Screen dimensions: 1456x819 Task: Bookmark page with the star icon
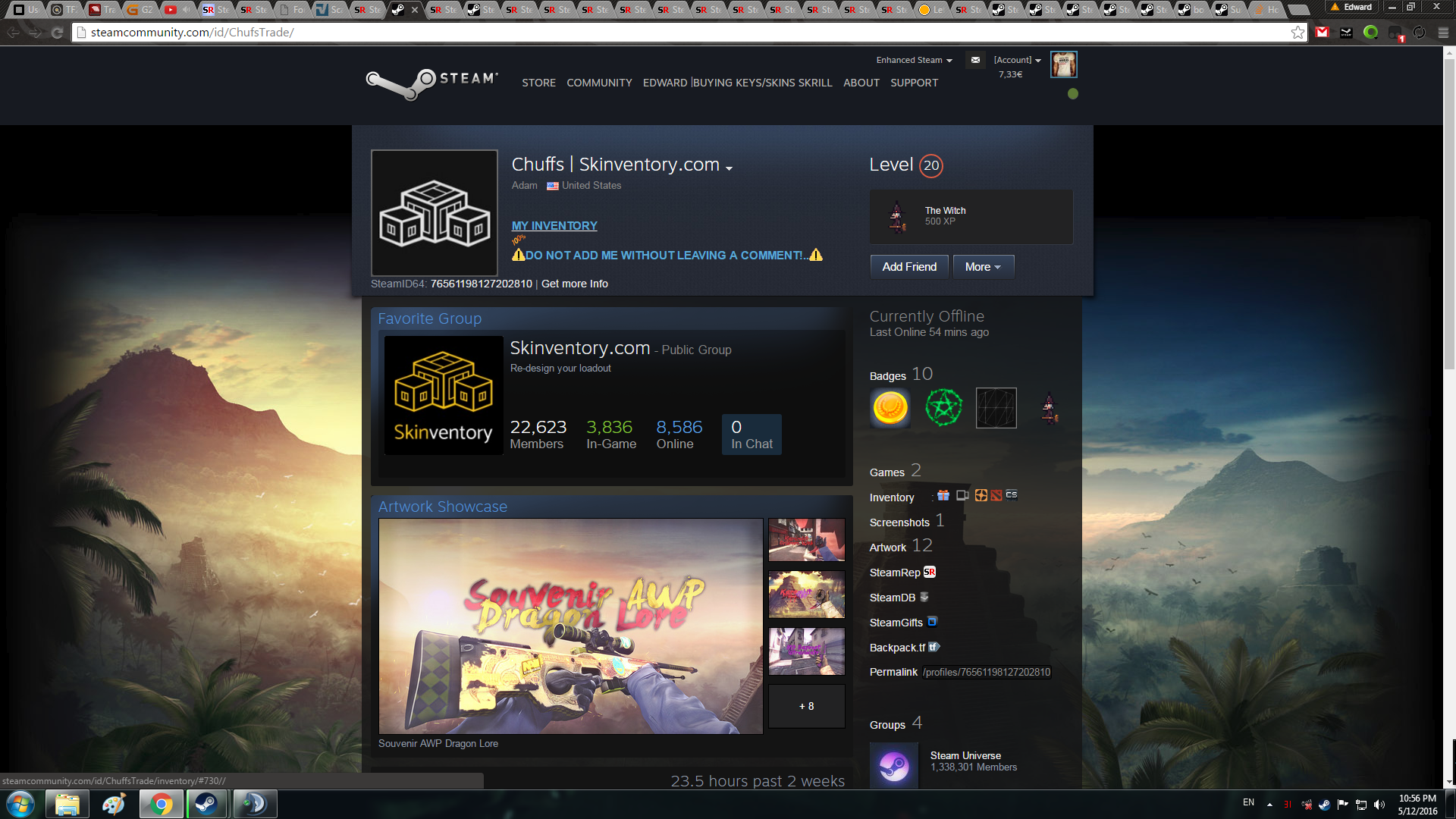[1298, 32]
